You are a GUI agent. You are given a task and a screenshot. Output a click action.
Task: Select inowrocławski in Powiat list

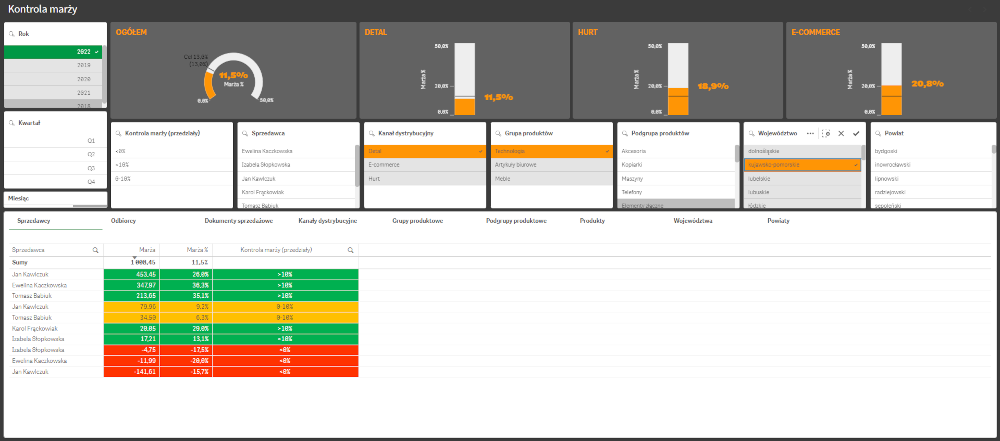point(930,165)
